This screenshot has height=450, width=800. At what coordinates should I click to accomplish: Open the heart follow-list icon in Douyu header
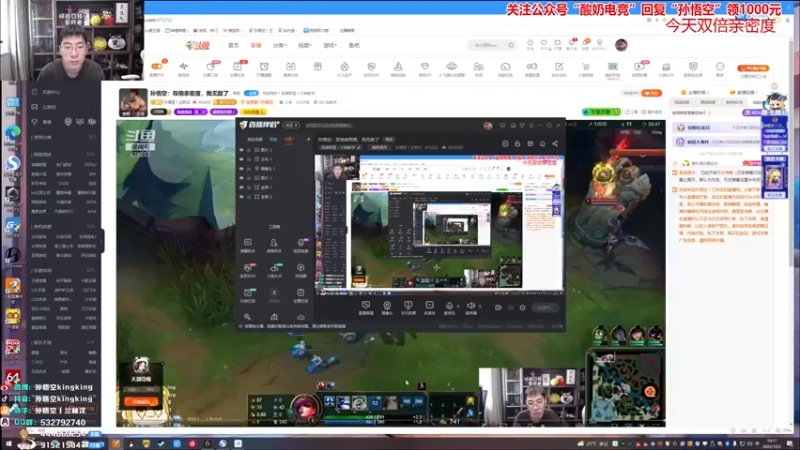[x=544, y=43]
